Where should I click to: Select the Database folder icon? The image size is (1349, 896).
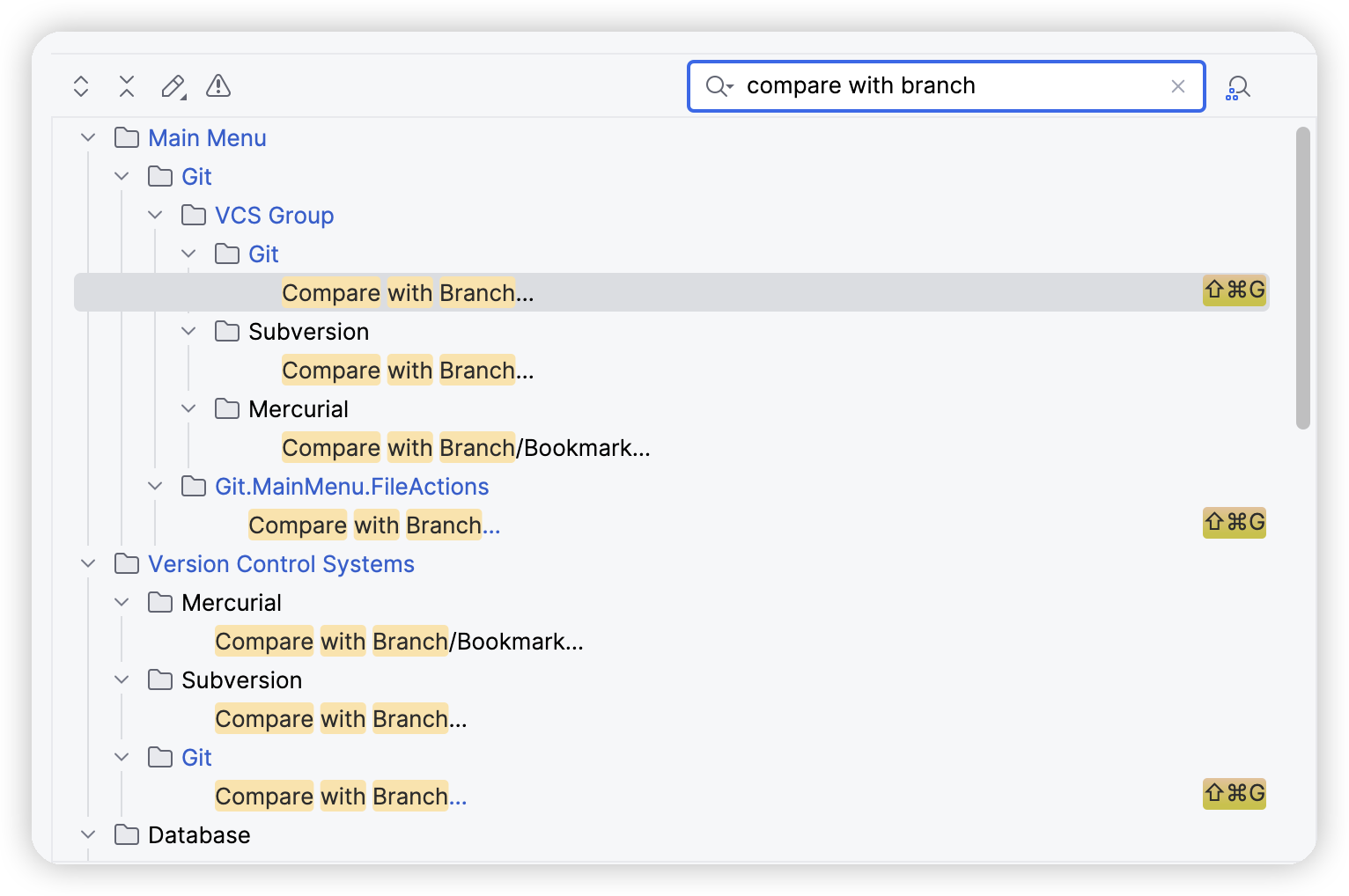[127, 835]
